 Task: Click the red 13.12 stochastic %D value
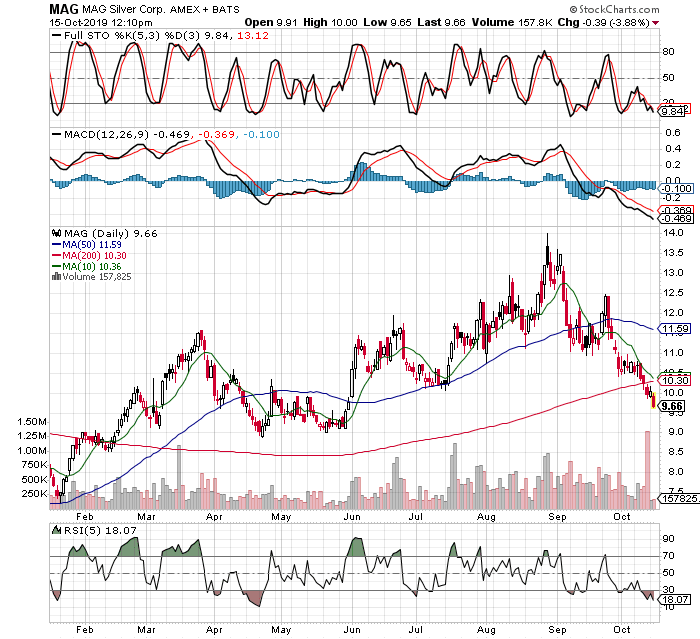click(x=253, y=35)
